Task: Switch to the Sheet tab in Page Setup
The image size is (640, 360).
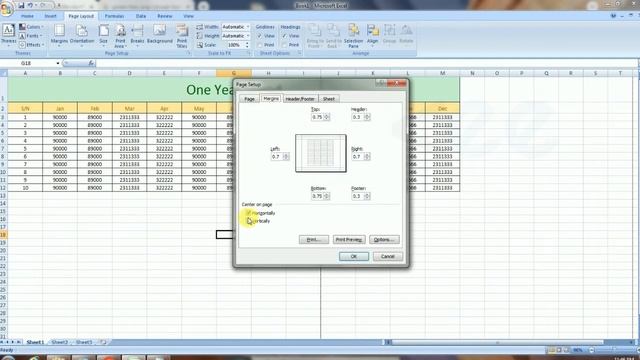Action: (x=329, y=99)
